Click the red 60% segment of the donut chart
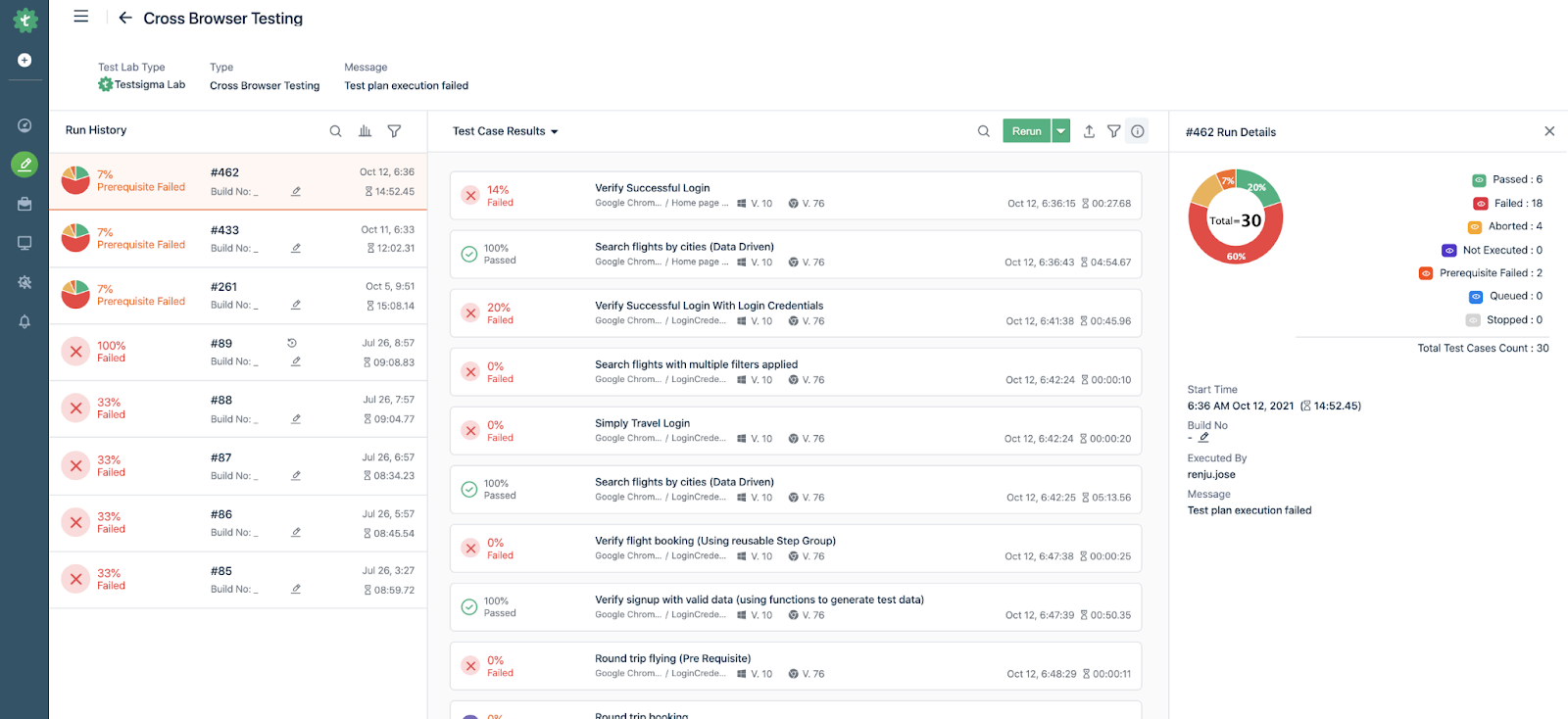Image resolution: width=1568 pixels, height=719 pixels. coord(1237,257)
